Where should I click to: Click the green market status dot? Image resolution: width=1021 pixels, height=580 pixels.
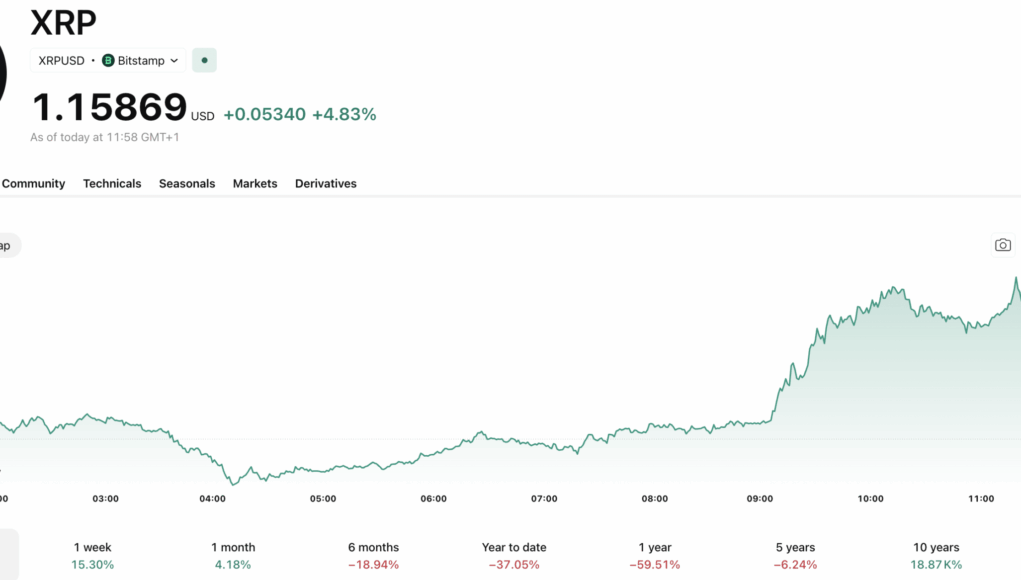tap(204, 61)
